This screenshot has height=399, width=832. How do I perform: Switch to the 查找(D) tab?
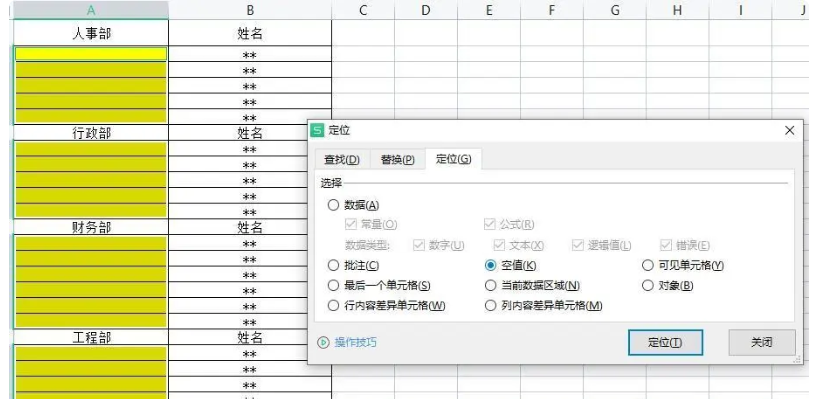[x=342, y=160]
